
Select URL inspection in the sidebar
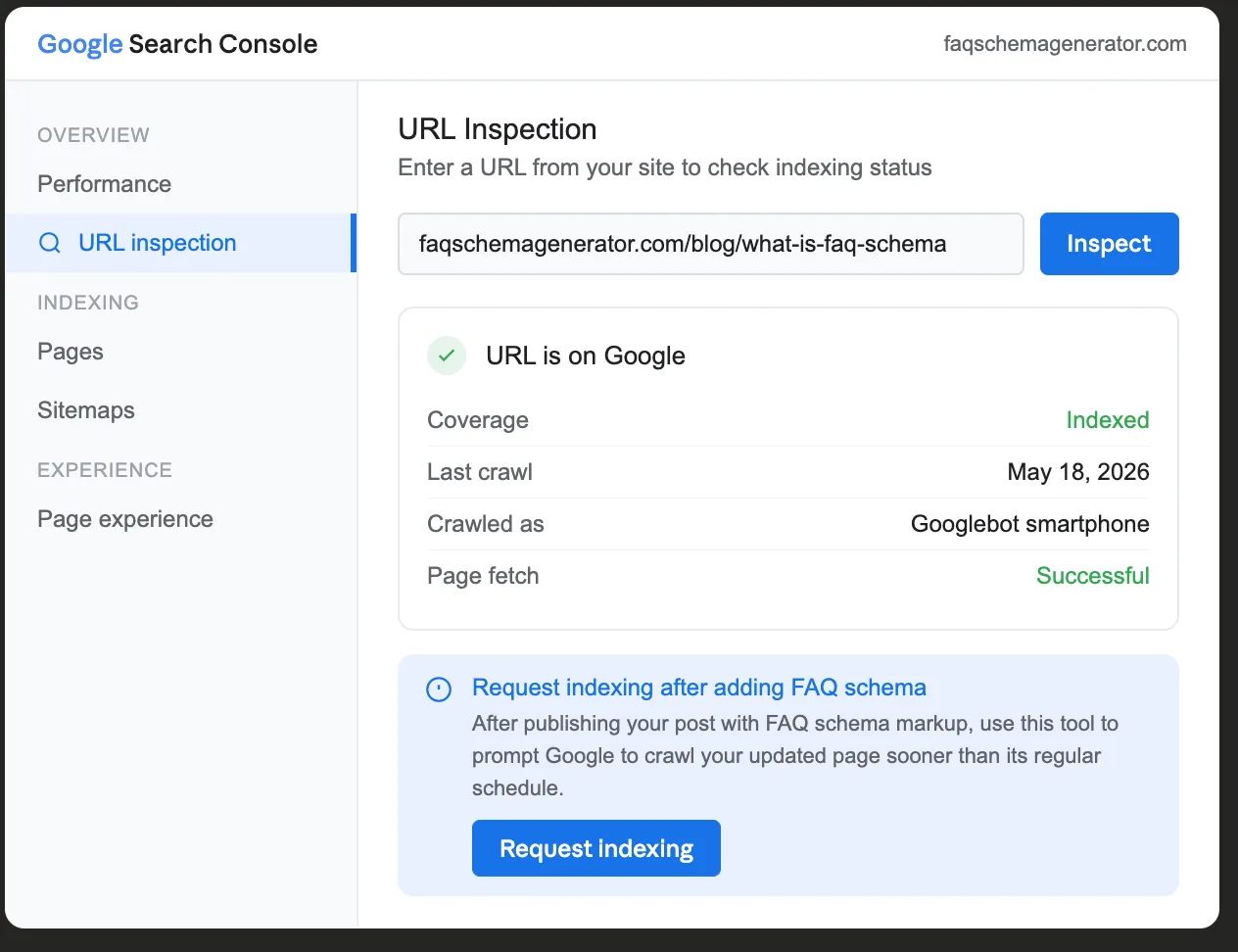[180, 243]
